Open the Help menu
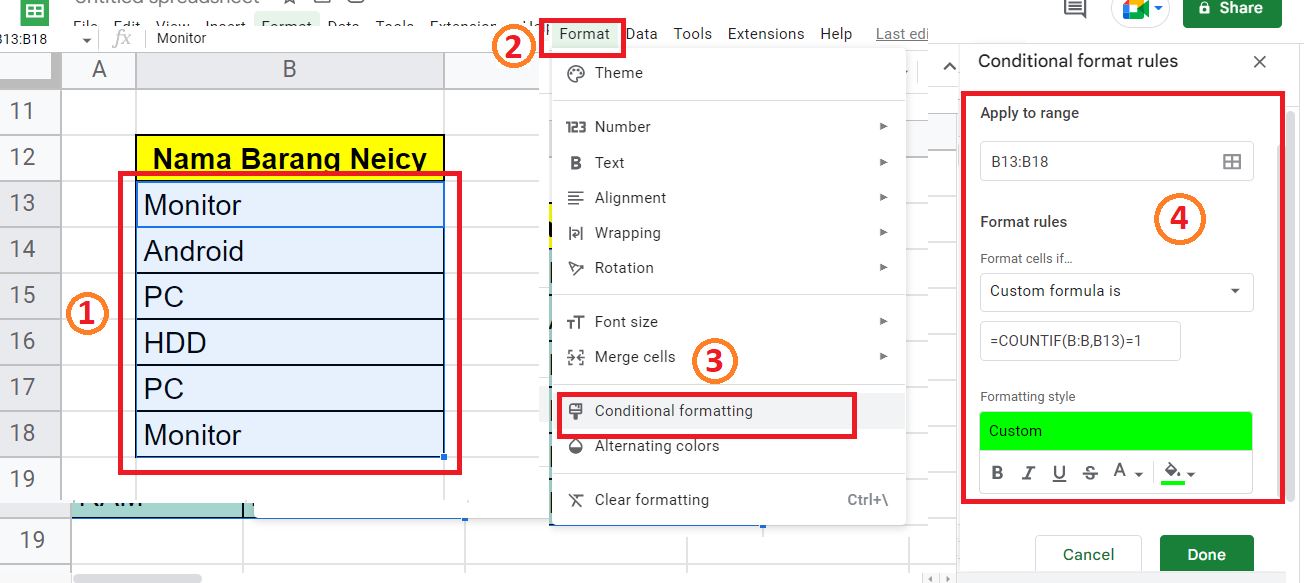Image resolution: width=1304 pixels, height=583 pixels. [836, 34]
